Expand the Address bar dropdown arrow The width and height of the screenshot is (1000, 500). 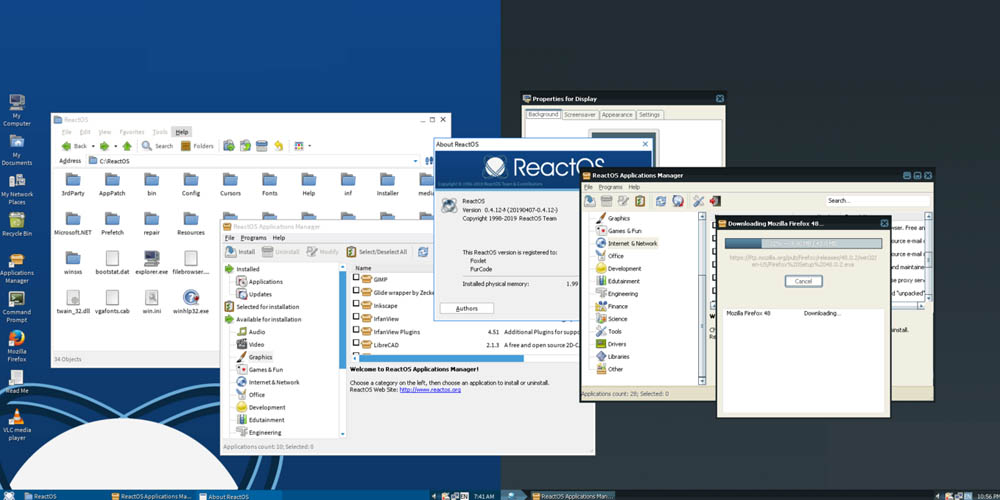tap(416, 161)
